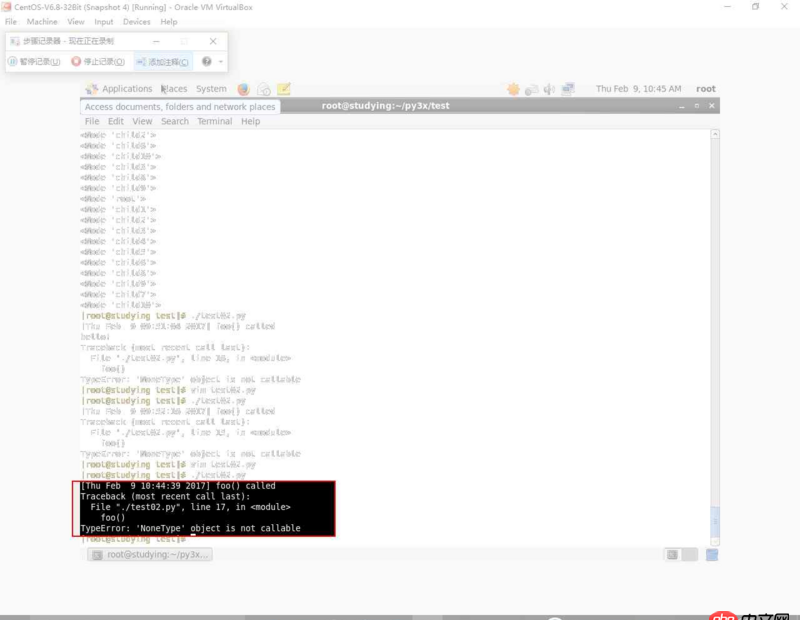Expand the step recorder help dropdown arrow
The height and width of the screenshot is (620, 800).
[221, 62]
